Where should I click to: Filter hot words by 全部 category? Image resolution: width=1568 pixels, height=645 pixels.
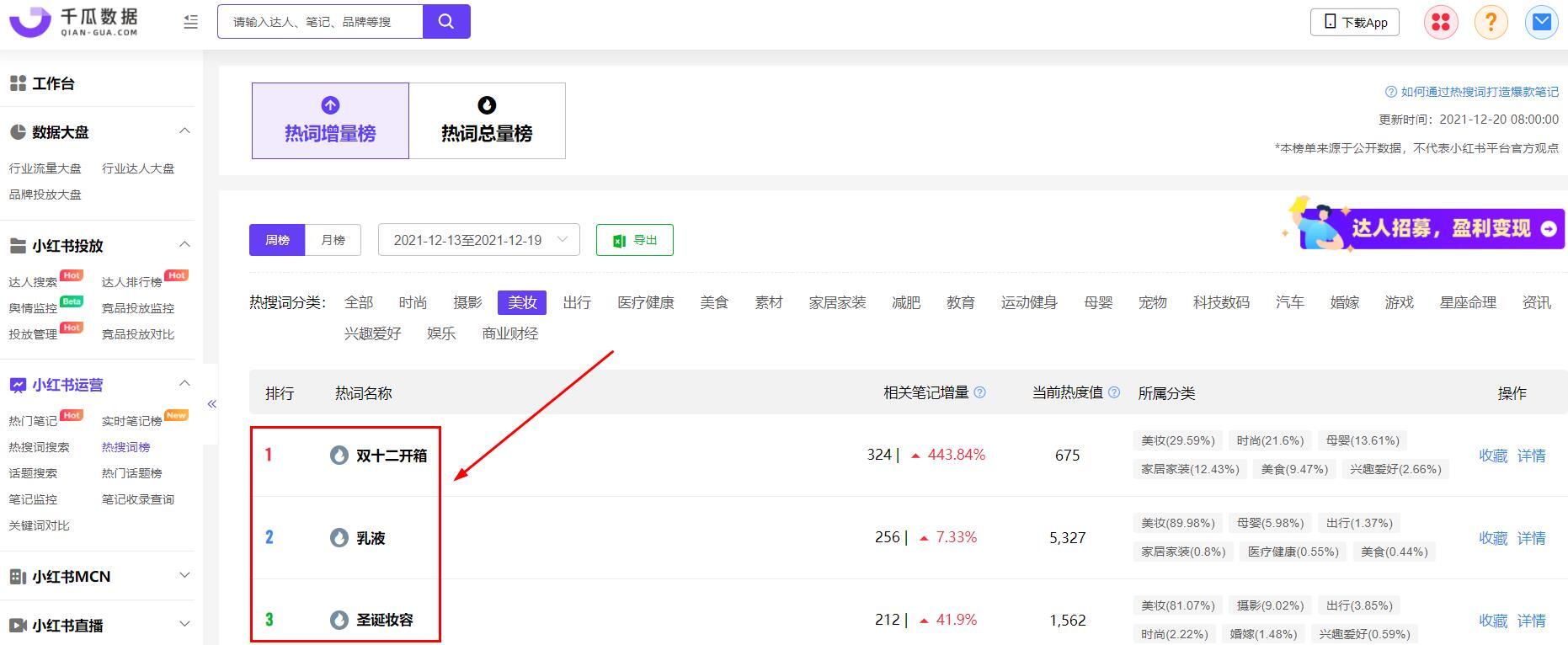(359, 302)
